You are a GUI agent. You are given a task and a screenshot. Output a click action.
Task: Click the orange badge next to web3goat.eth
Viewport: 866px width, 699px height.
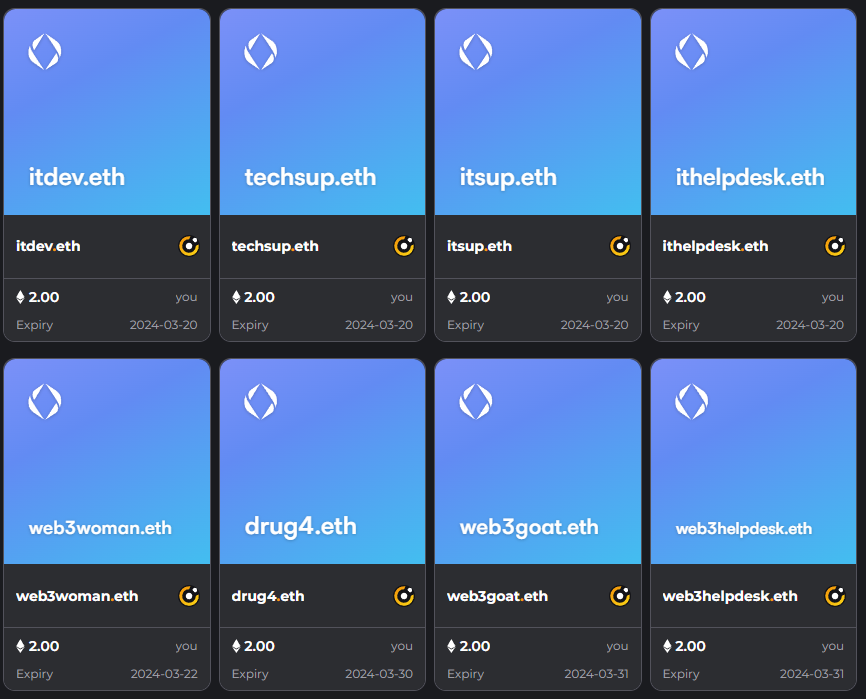coord(618,596)
